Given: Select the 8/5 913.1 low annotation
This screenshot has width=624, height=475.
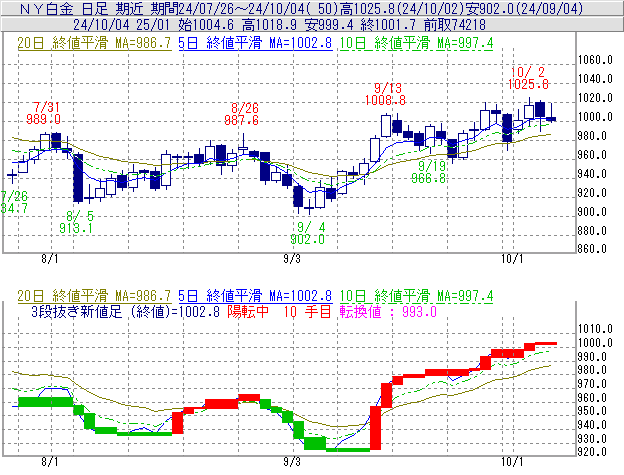Looking at the screenshot, I should pos(76,222).
